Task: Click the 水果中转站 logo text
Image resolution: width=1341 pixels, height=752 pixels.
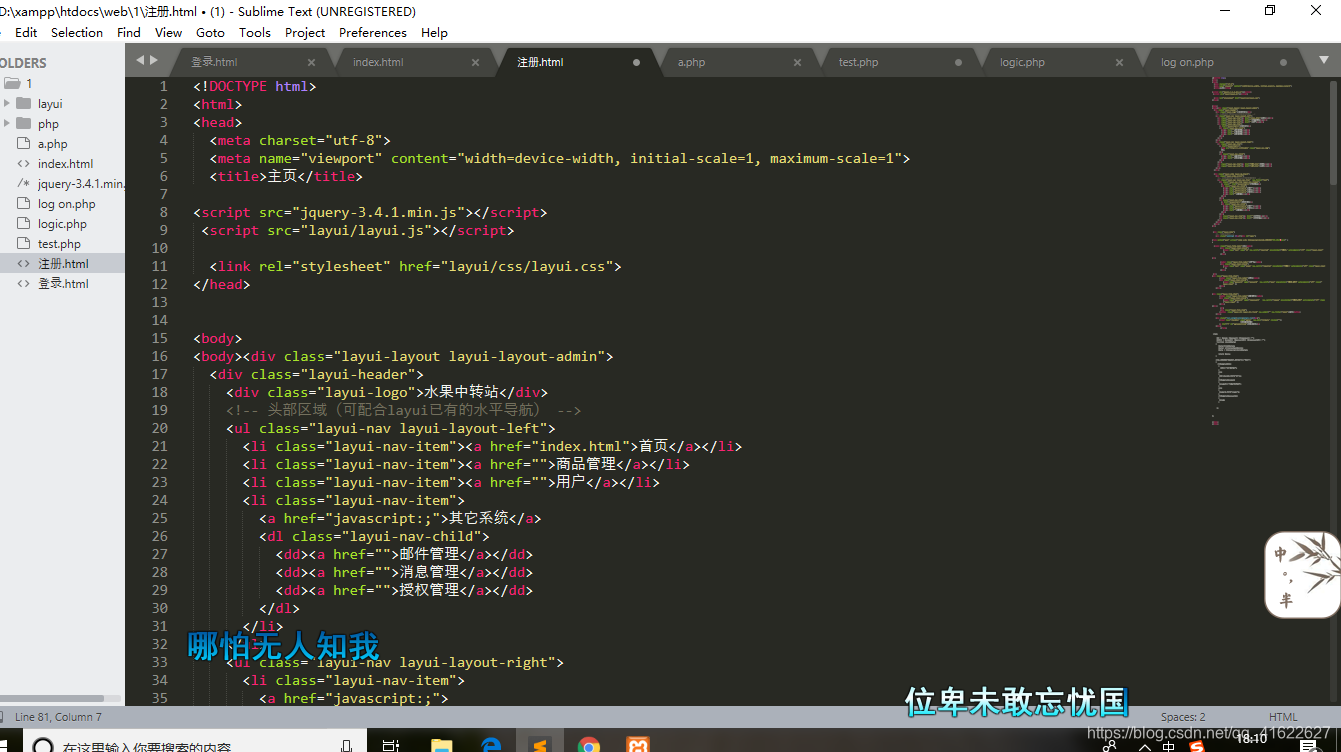Action: 462,392
